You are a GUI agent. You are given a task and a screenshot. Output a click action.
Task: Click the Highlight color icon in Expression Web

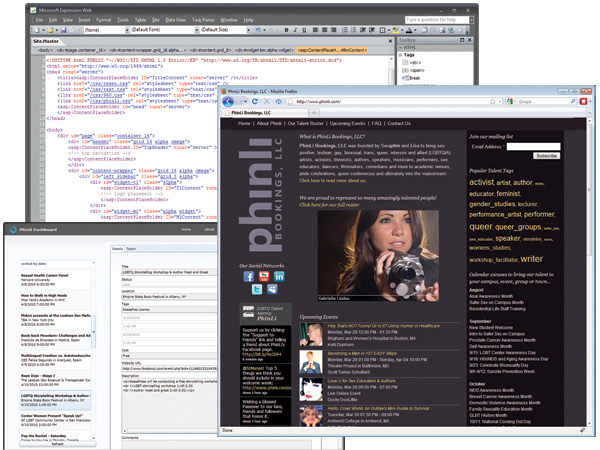pos(395,30)
